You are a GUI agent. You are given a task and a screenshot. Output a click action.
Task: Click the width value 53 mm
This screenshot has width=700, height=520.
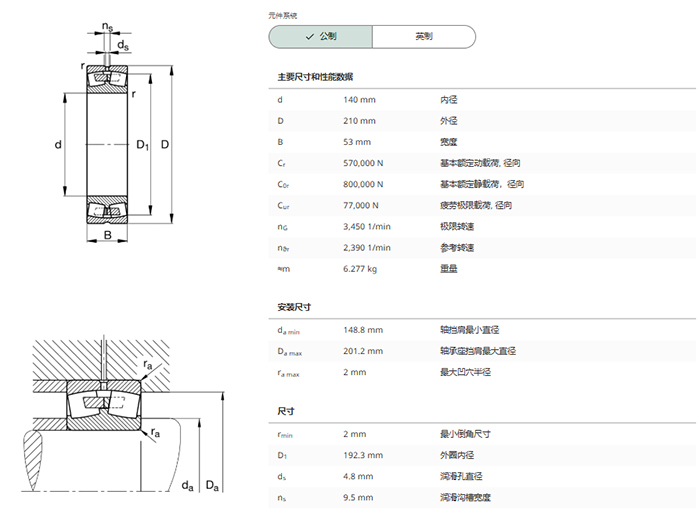coord(357,142)
